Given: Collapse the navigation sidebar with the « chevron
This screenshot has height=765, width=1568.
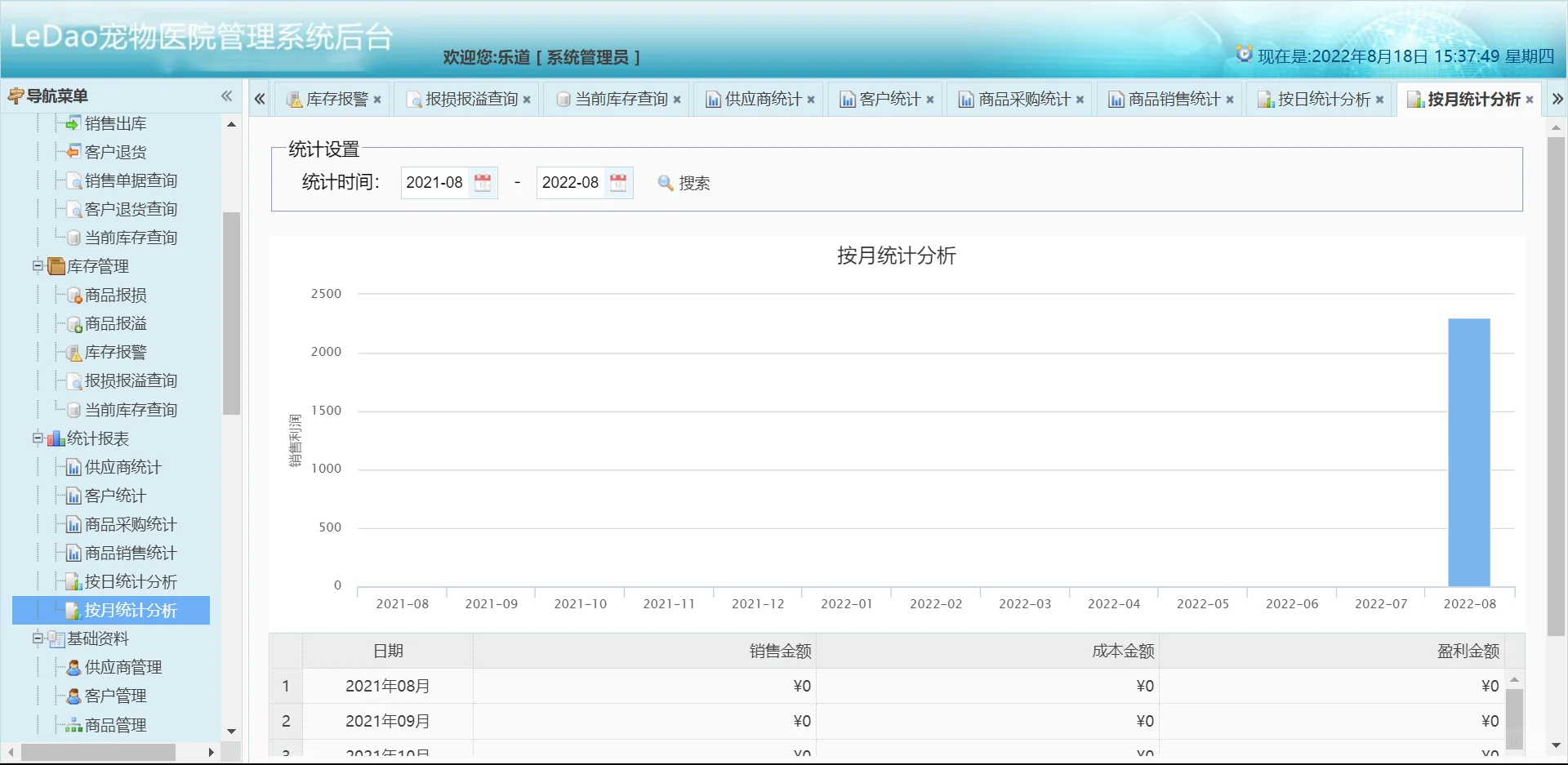Looking at the screenshot, I should pyautogui.click(x=226, y=96).
